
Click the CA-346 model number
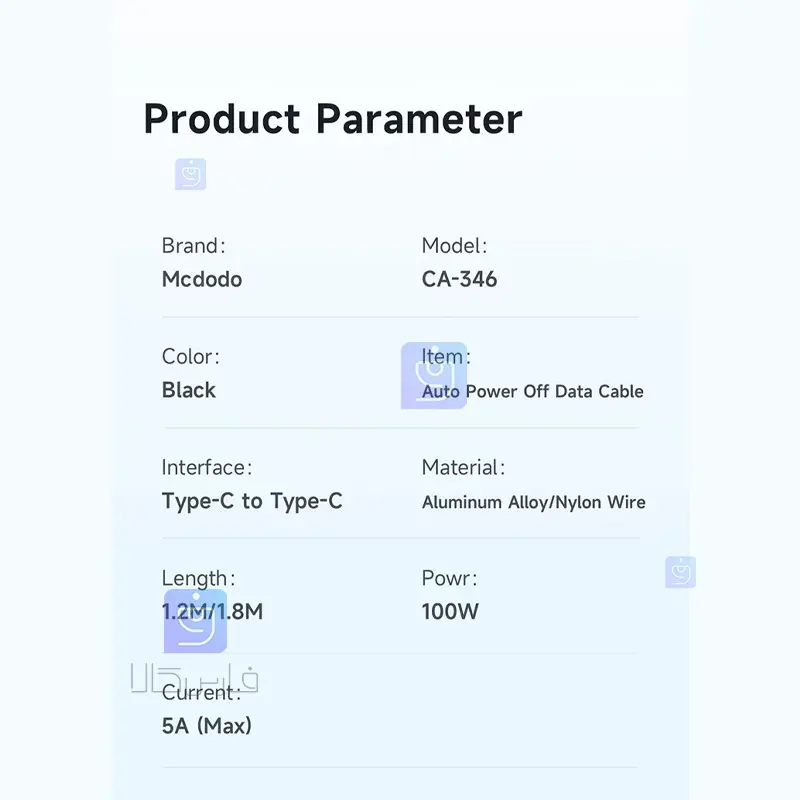coord(459,279)
